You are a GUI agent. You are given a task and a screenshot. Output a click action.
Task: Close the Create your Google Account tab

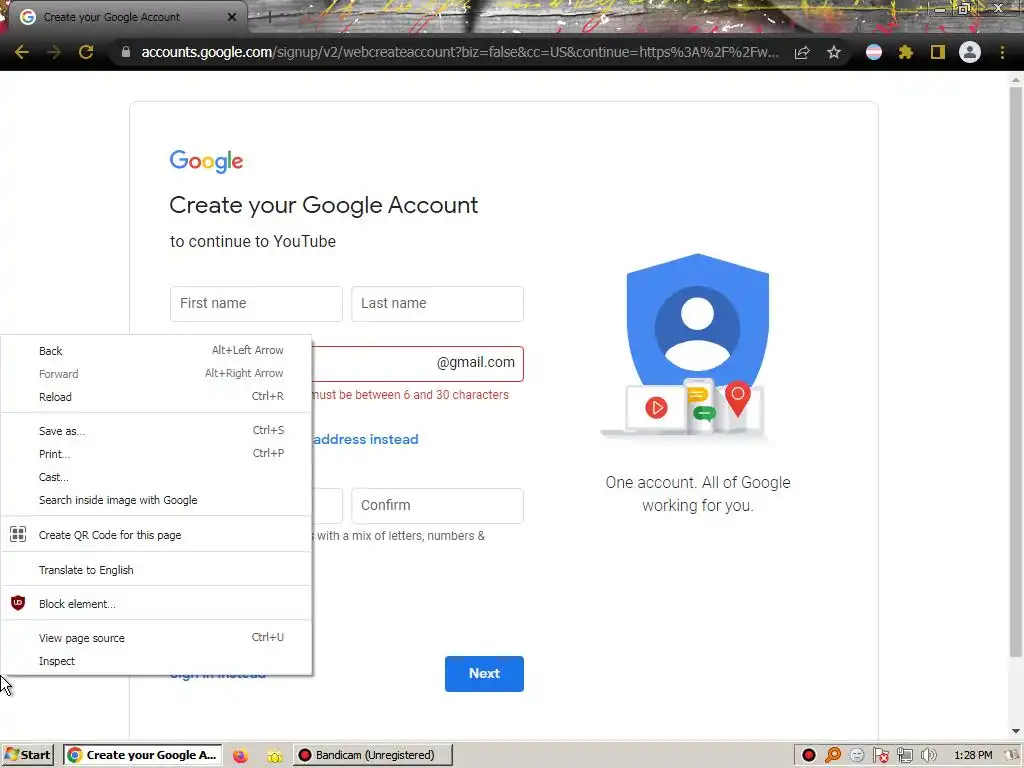click(x=232, y=17)
